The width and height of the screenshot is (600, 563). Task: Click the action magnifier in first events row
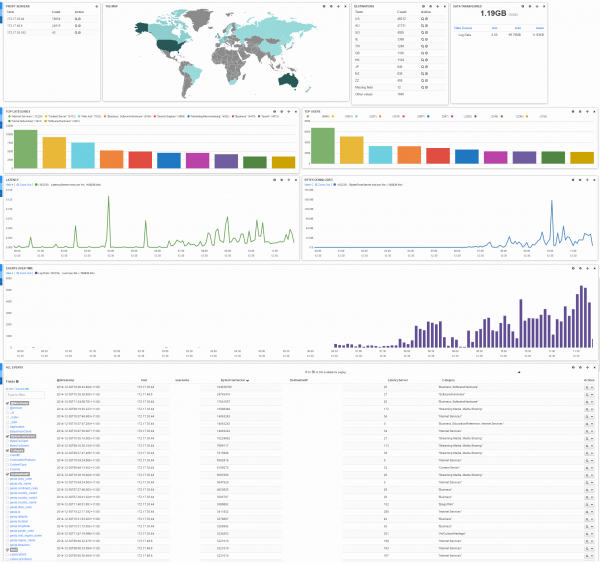587,386
